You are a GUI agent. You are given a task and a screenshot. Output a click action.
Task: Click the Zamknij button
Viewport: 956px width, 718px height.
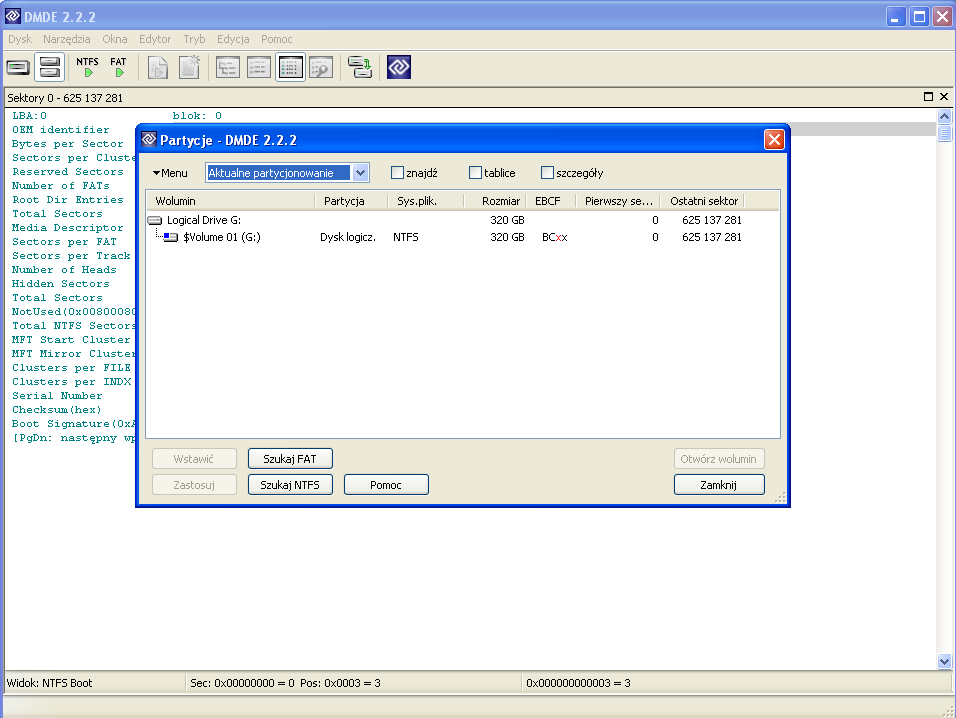(719, 485)
